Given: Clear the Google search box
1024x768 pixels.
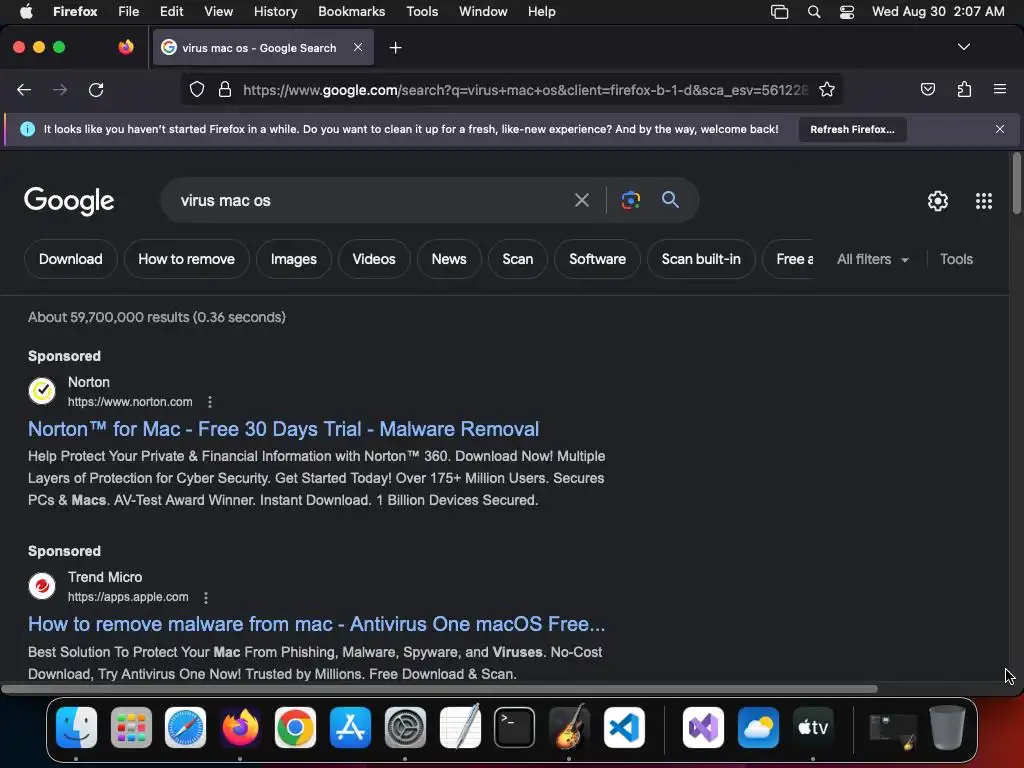Looking at the screenshot, I should [x=581, y=200].
